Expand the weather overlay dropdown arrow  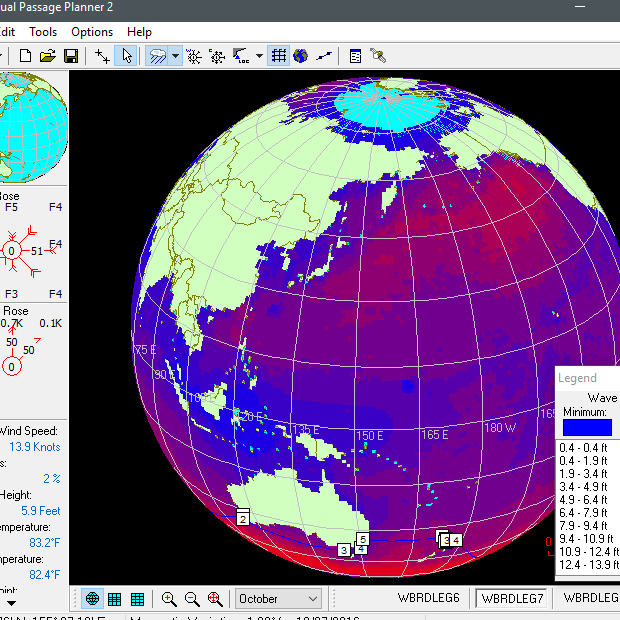click(x=176, y=56)
